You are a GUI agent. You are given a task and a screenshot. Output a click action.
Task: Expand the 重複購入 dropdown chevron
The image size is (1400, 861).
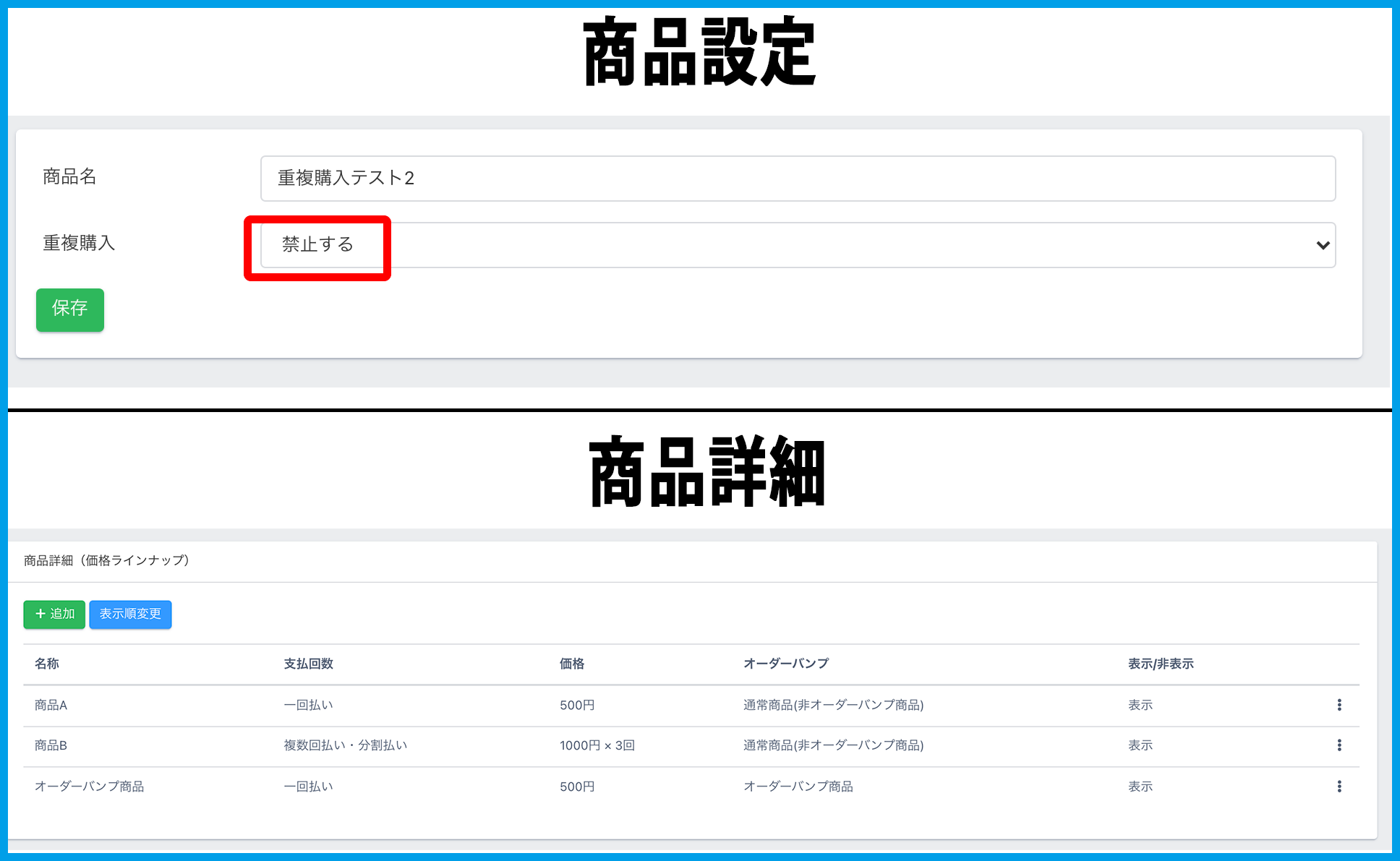[1323, 245]
